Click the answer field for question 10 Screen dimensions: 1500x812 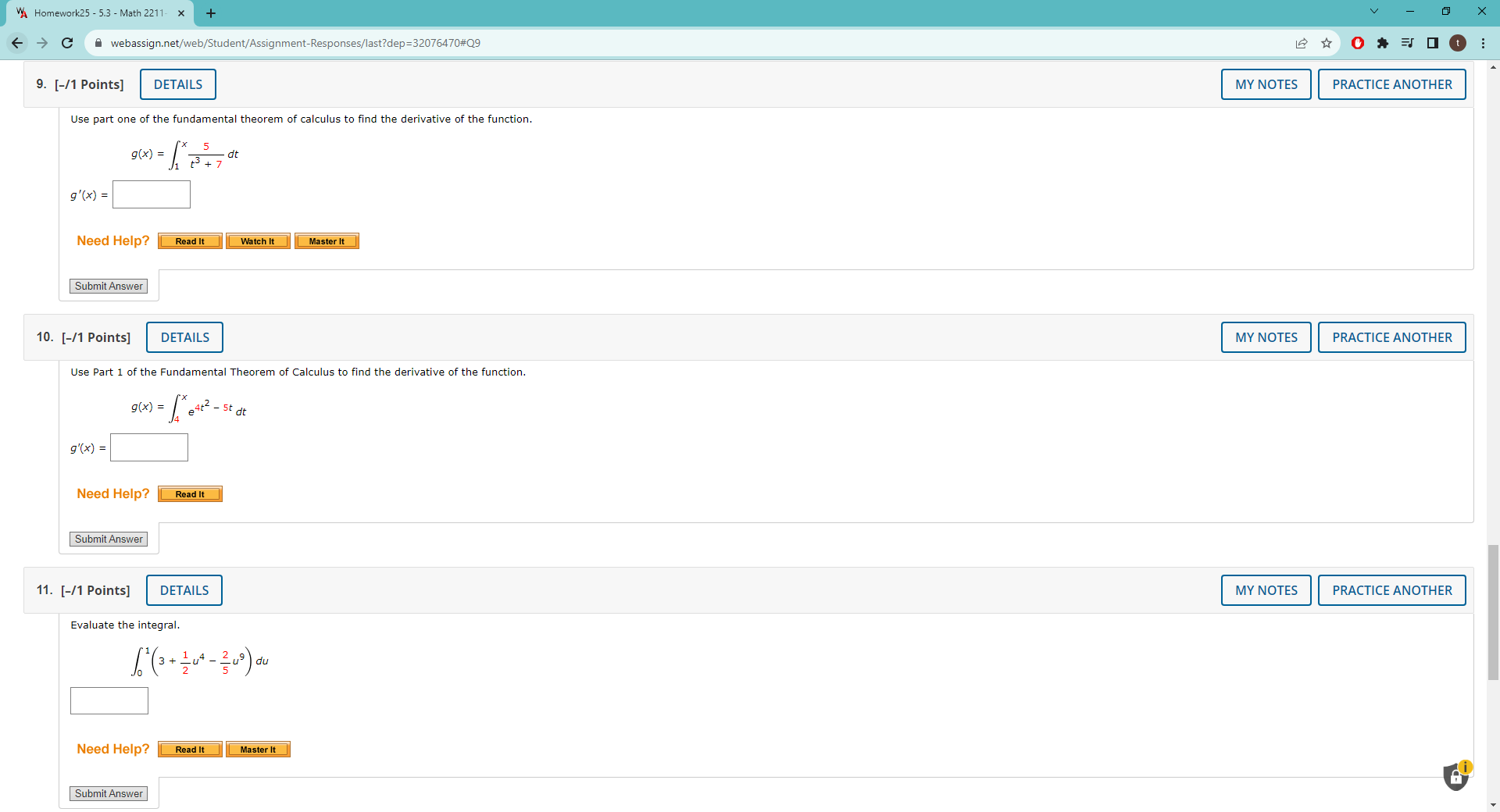click(x=148, y=447)
